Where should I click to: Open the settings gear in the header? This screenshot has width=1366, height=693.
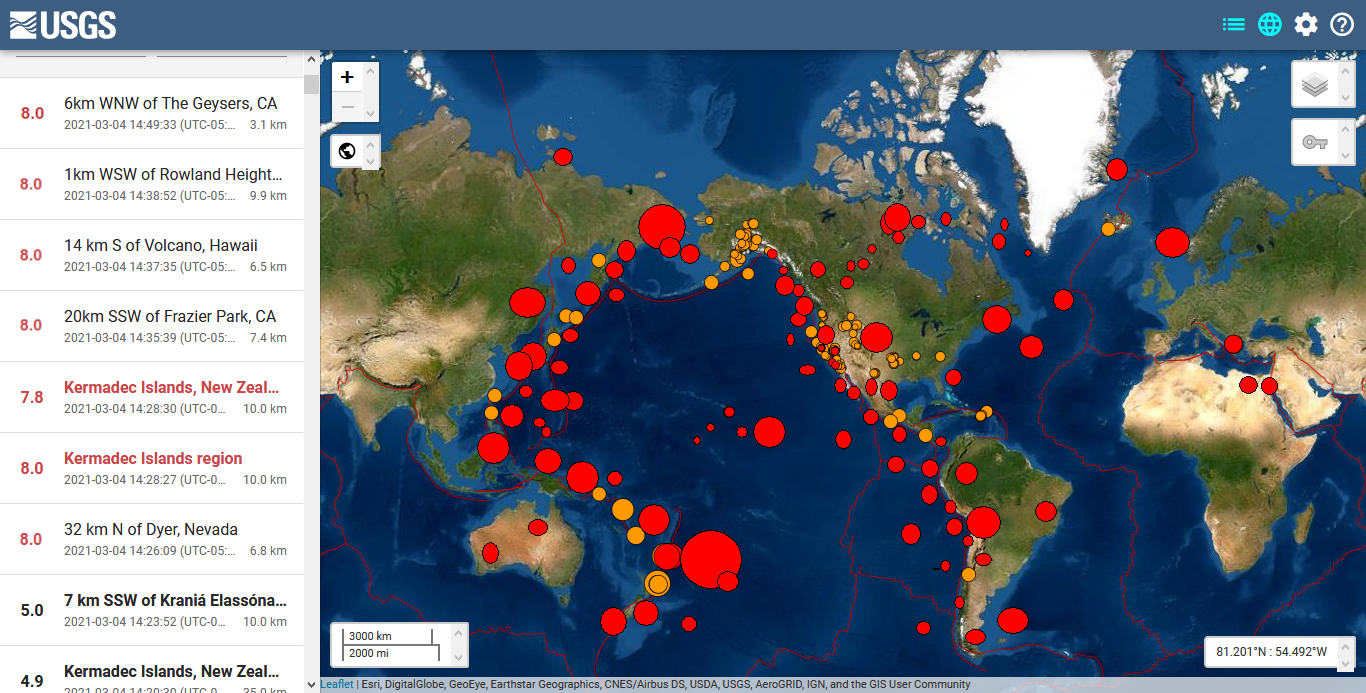[1306, 24]
